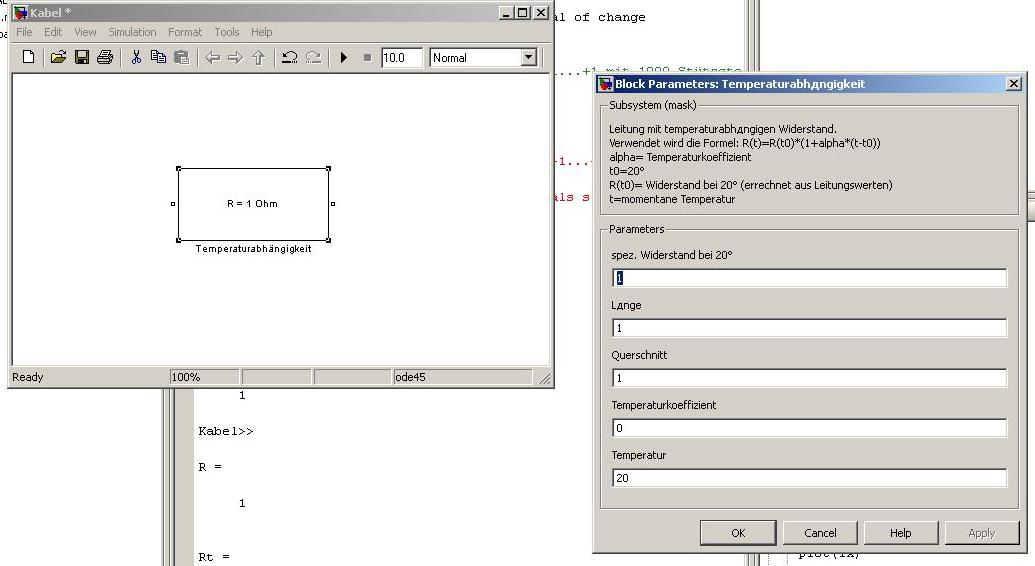Viewport: 1035px width, 566px height.
Task: Start simulation with the play button
Action: [344, 58]
